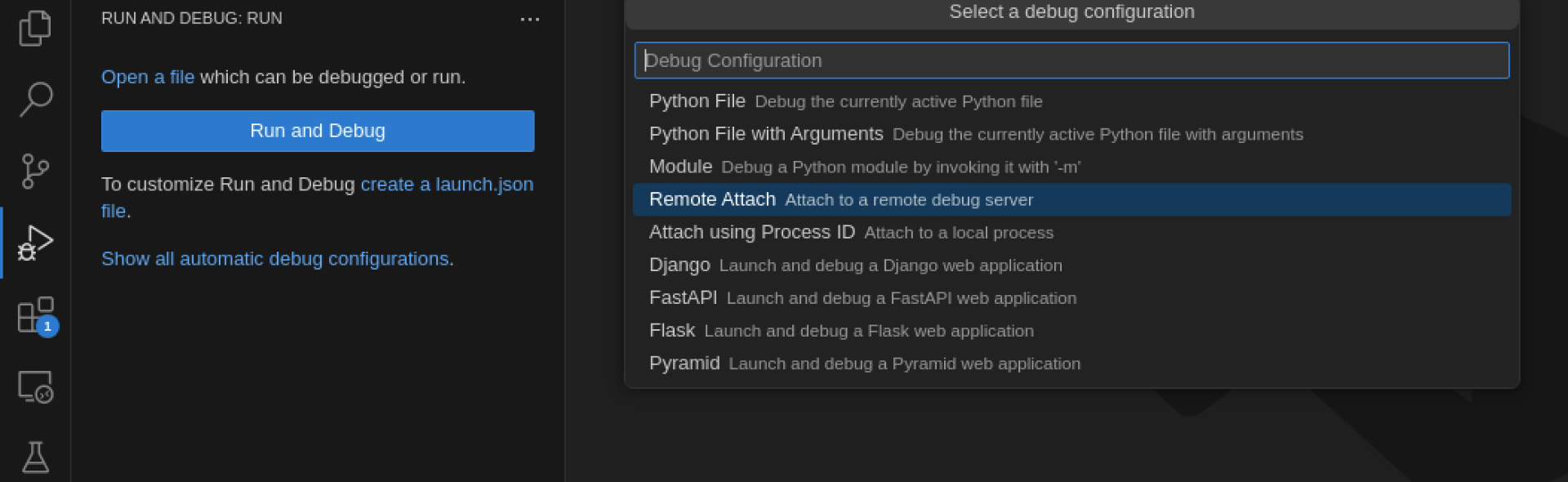Pick Attach using Process ID option
This screenshot has height=482, width=1568.
click(1071, 232)
